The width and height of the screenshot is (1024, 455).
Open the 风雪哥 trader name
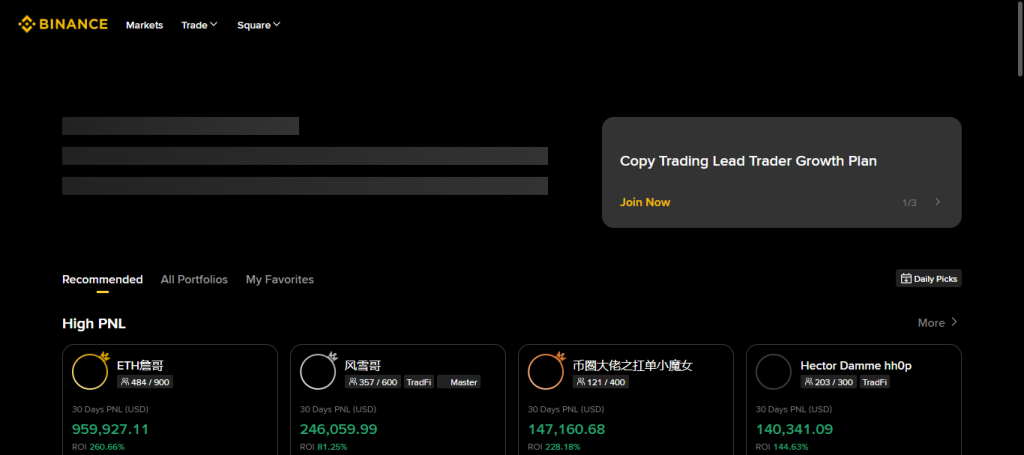[362, 366]
